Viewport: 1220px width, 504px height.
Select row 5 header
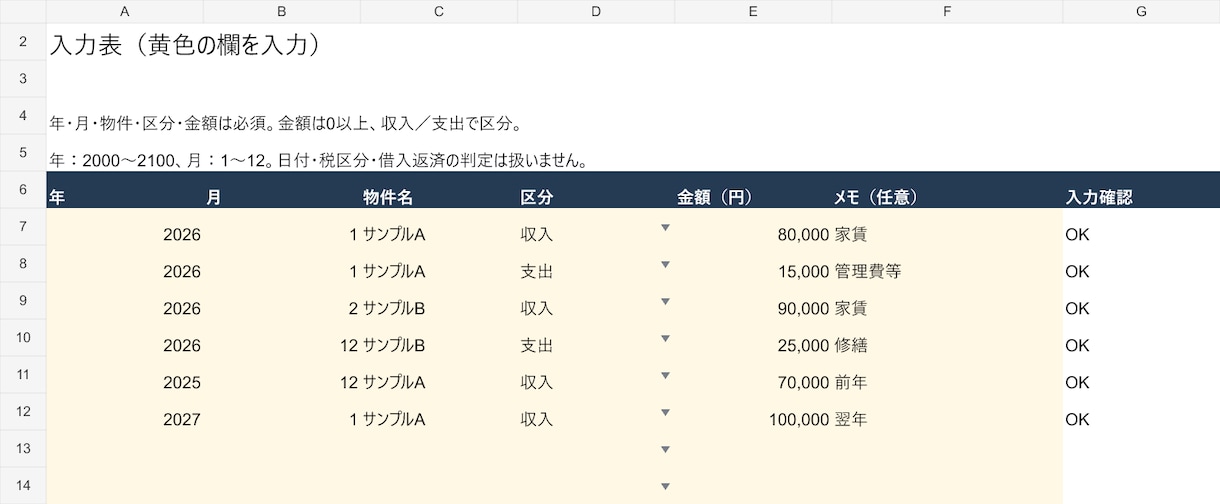(x=23, y=153)
